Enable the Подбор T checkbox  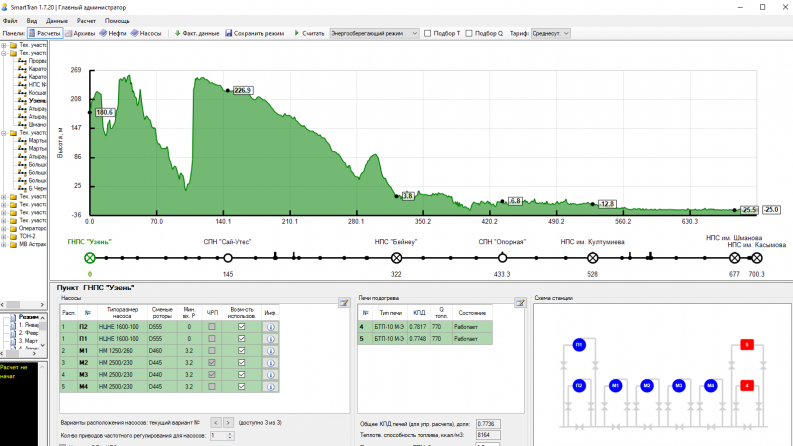(429, 33)
